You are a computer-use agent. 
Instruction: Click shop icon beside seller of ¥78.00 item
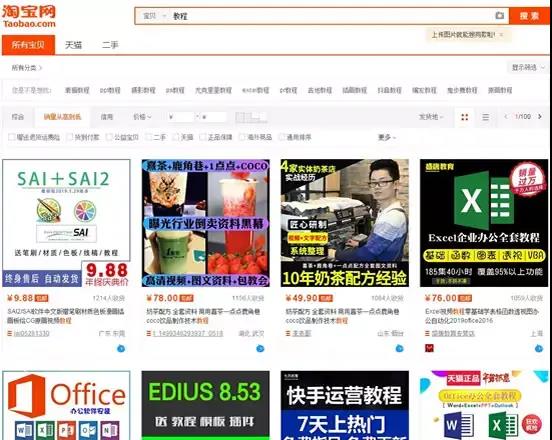click(x=149, y=333)
